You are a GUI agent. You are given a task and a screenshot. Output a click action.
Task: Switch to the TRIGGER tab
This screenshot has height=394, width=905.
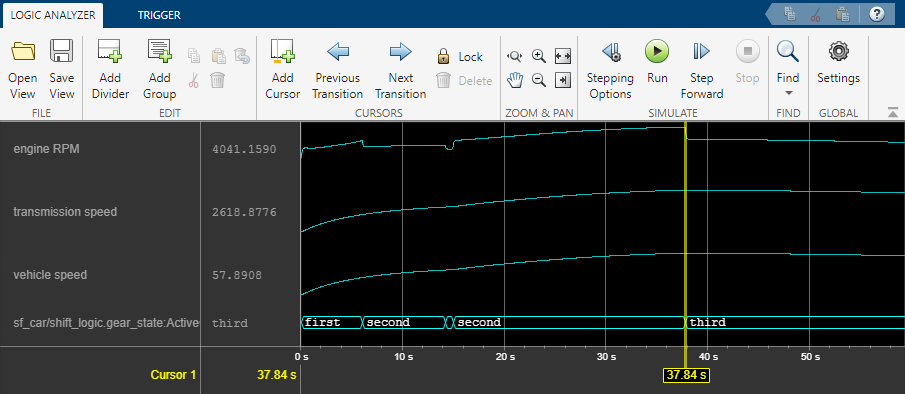(159, 16)
